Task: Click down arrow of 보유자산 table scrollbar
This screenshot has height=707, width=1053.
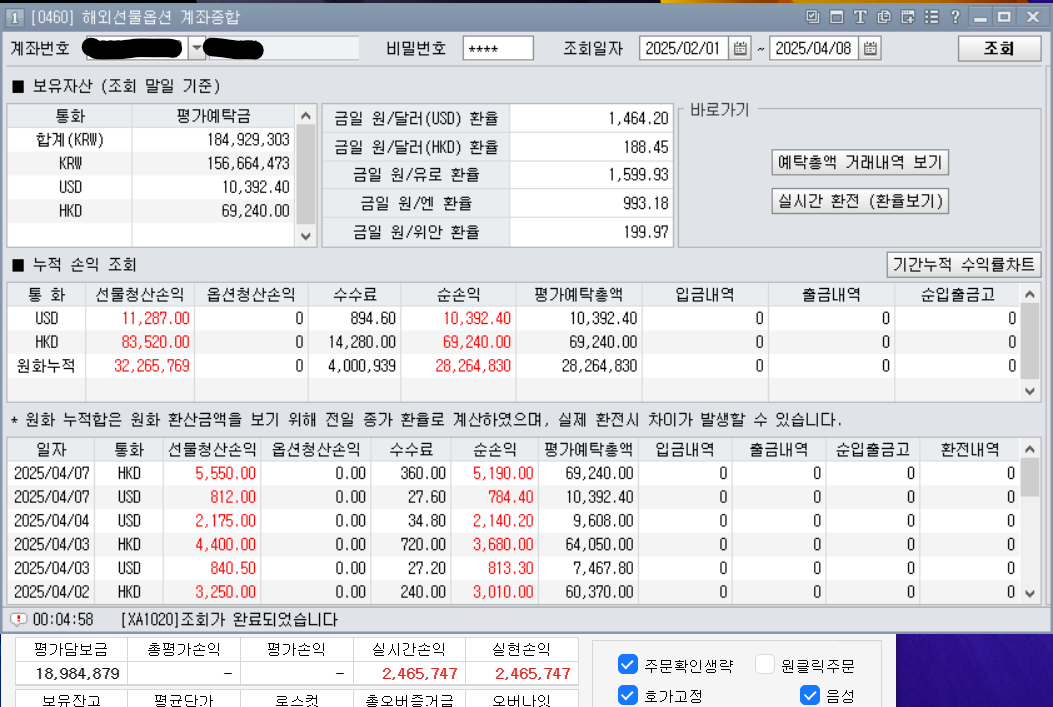Action: coord(306,236)
